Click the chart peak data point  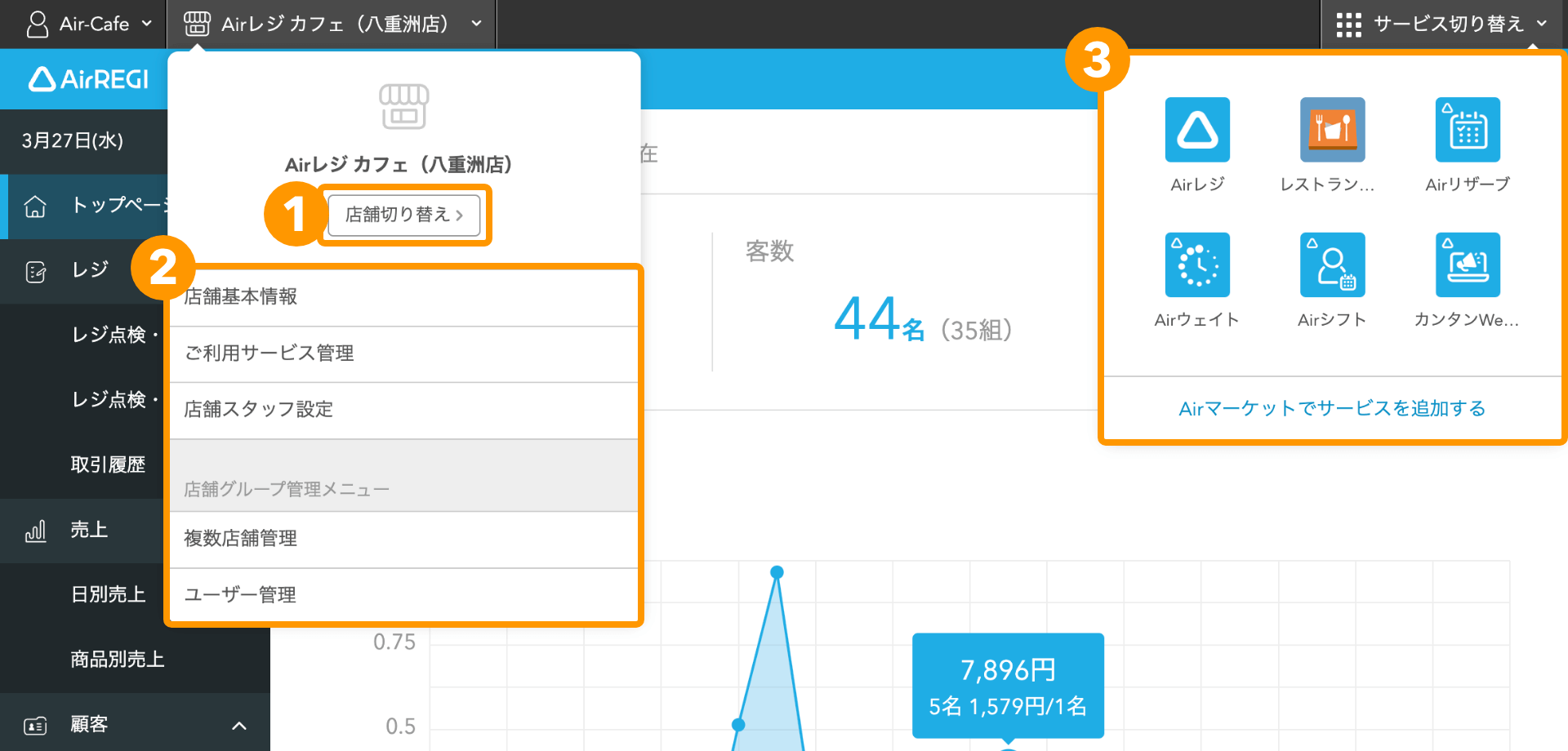click(777, 572)
